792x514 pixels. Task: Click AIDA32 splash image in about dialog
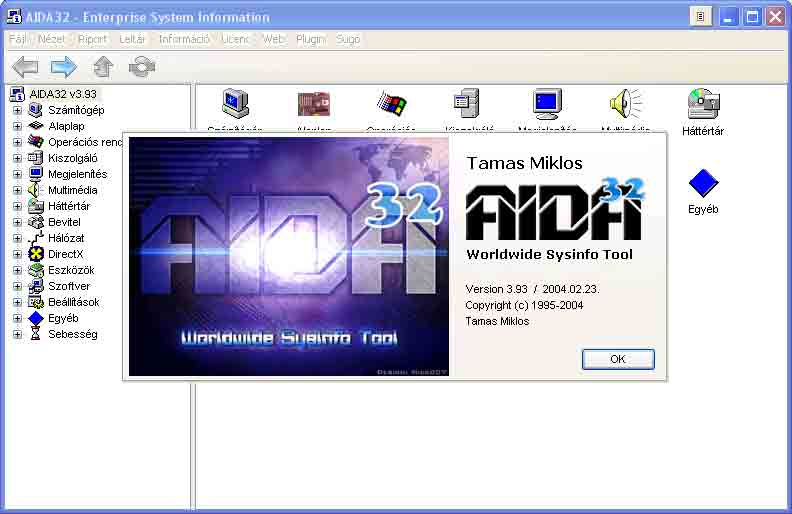(288, 256)
